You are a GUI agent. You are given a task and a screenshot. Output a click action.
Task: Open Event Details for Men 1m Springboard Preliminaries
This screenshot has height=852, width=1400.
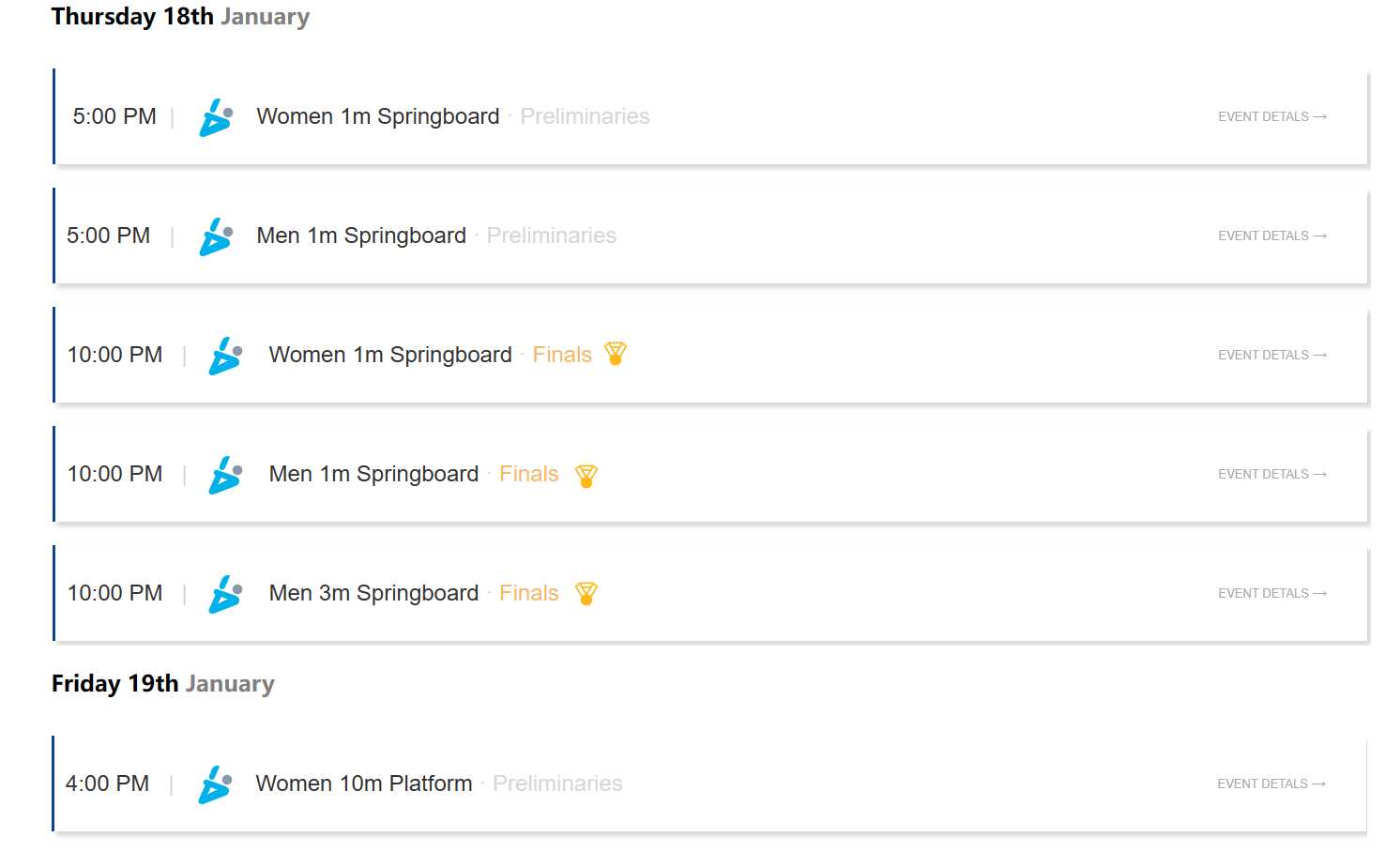coord(1271,236)
